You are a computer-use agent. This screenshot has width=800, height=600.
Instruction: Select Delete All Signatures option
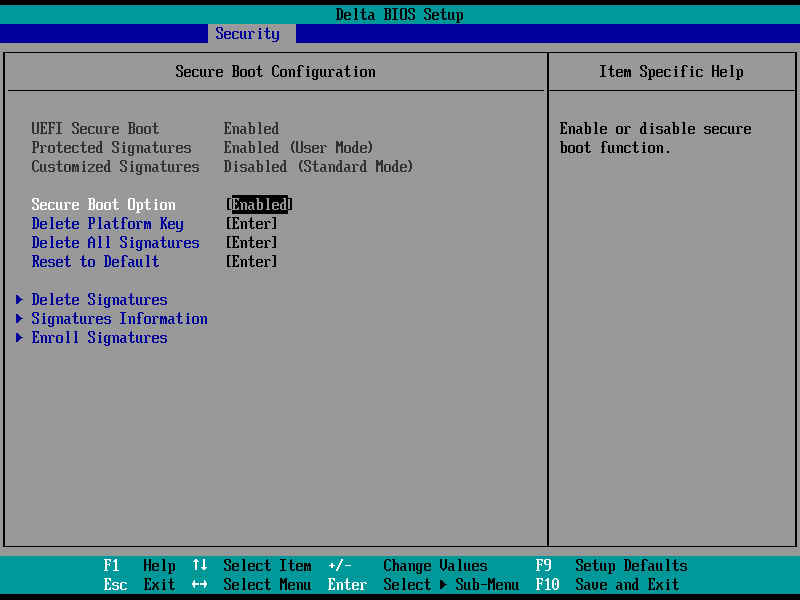(x=115, y=242)
